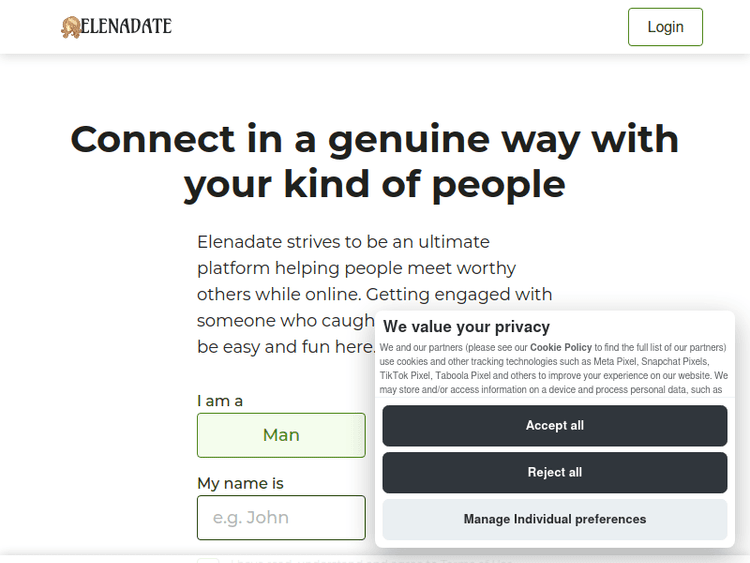Click 'your kind of people' headline line

pos(374,184)
